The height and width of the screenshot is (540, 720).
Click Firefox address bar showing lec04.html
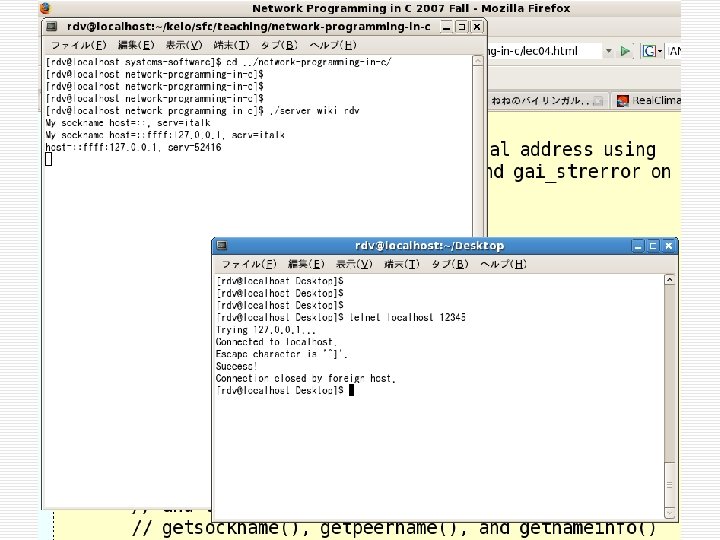tap(544, 51)
